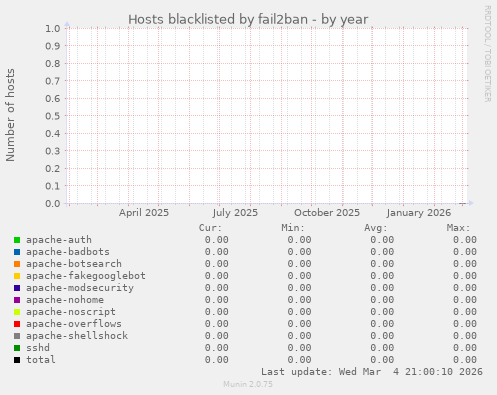Click the sshd dark green swatch

(17, 348)
